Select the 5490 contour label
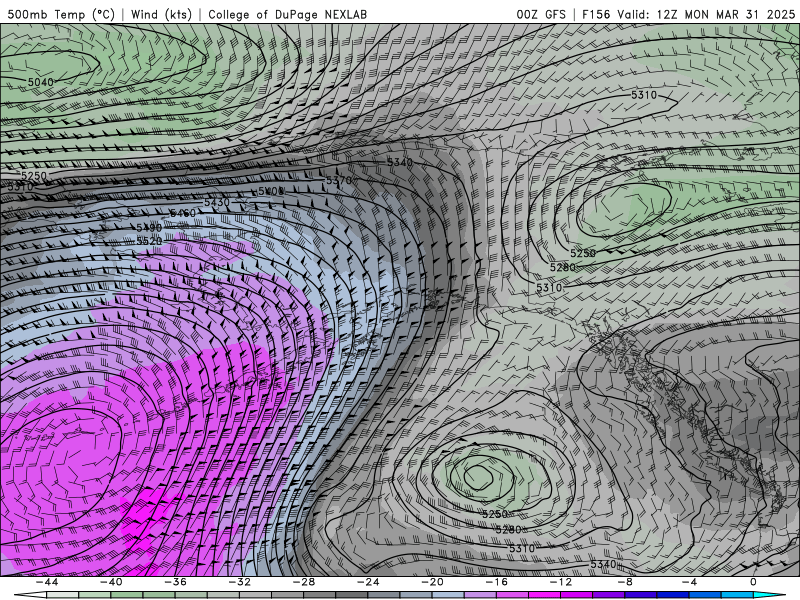800x600 pixels. [149, 228]
